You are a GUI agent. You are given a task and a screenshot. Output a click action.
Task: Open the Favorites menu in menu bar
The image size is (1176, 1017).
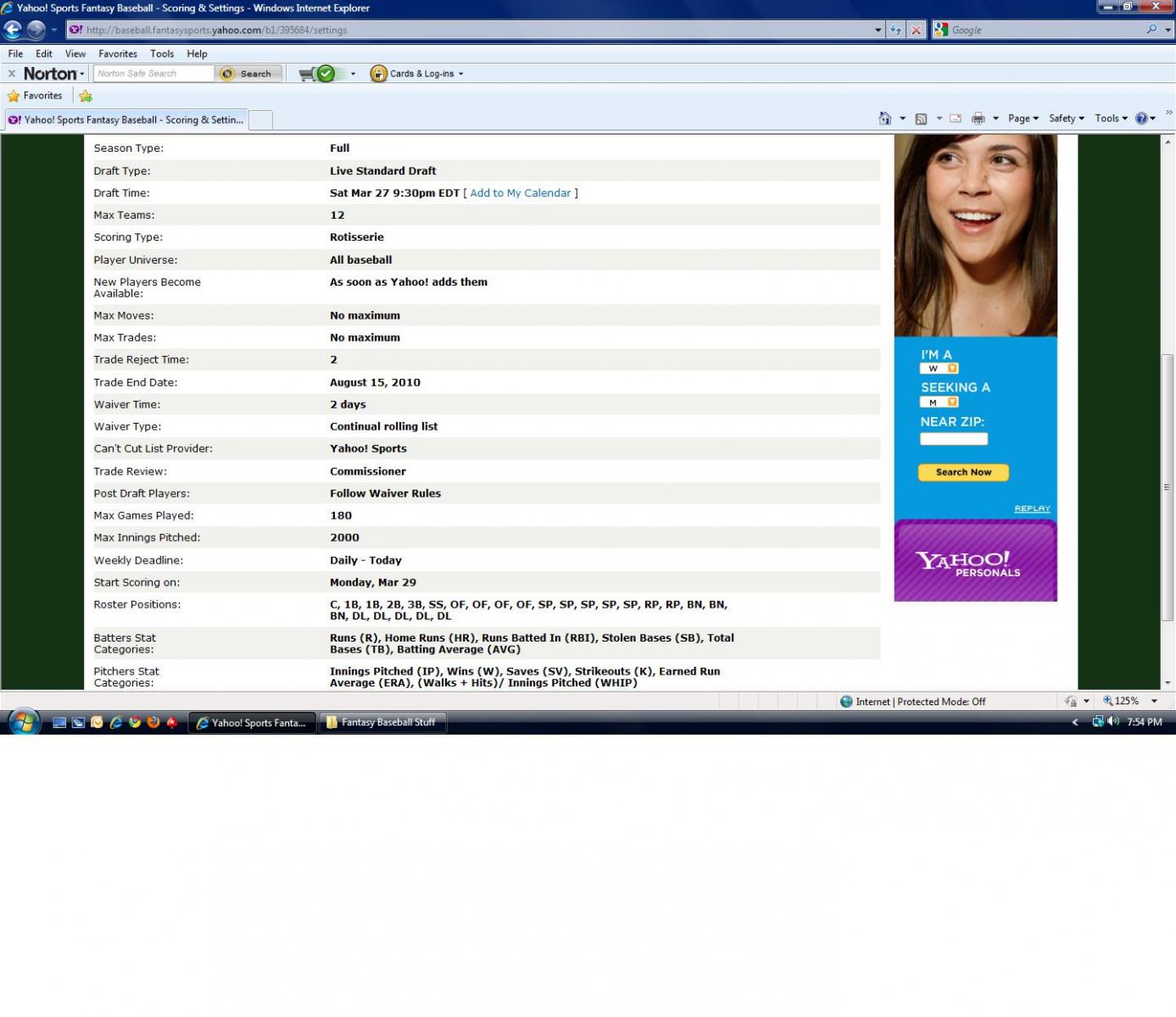point(118,53)
